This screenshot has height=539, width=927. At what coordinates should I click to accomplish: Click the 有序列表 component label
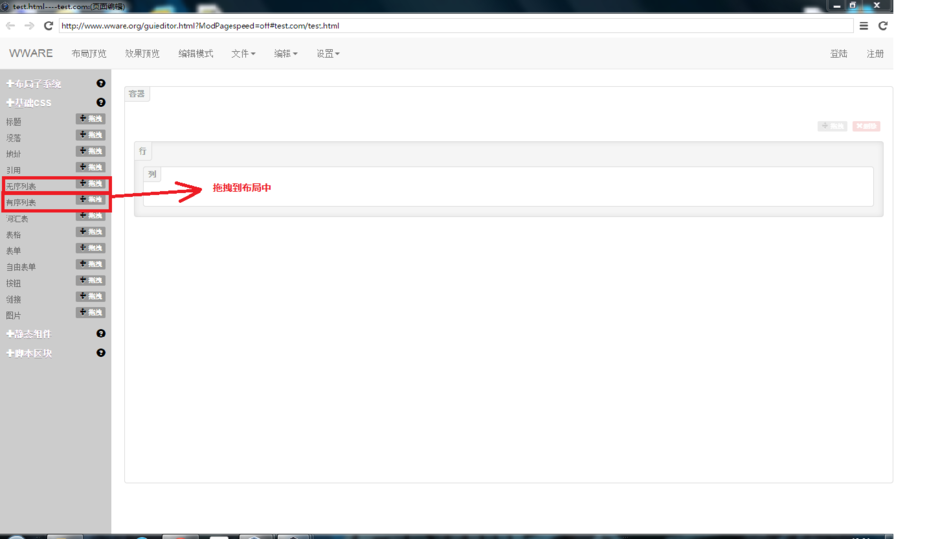coord(21,202)
